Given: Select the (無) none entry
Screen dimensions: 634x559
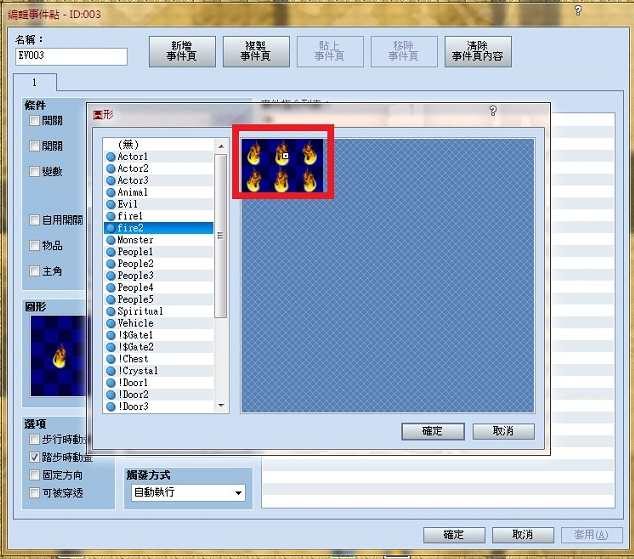Looking at the screenshot, I should click(x=158, y=145).
